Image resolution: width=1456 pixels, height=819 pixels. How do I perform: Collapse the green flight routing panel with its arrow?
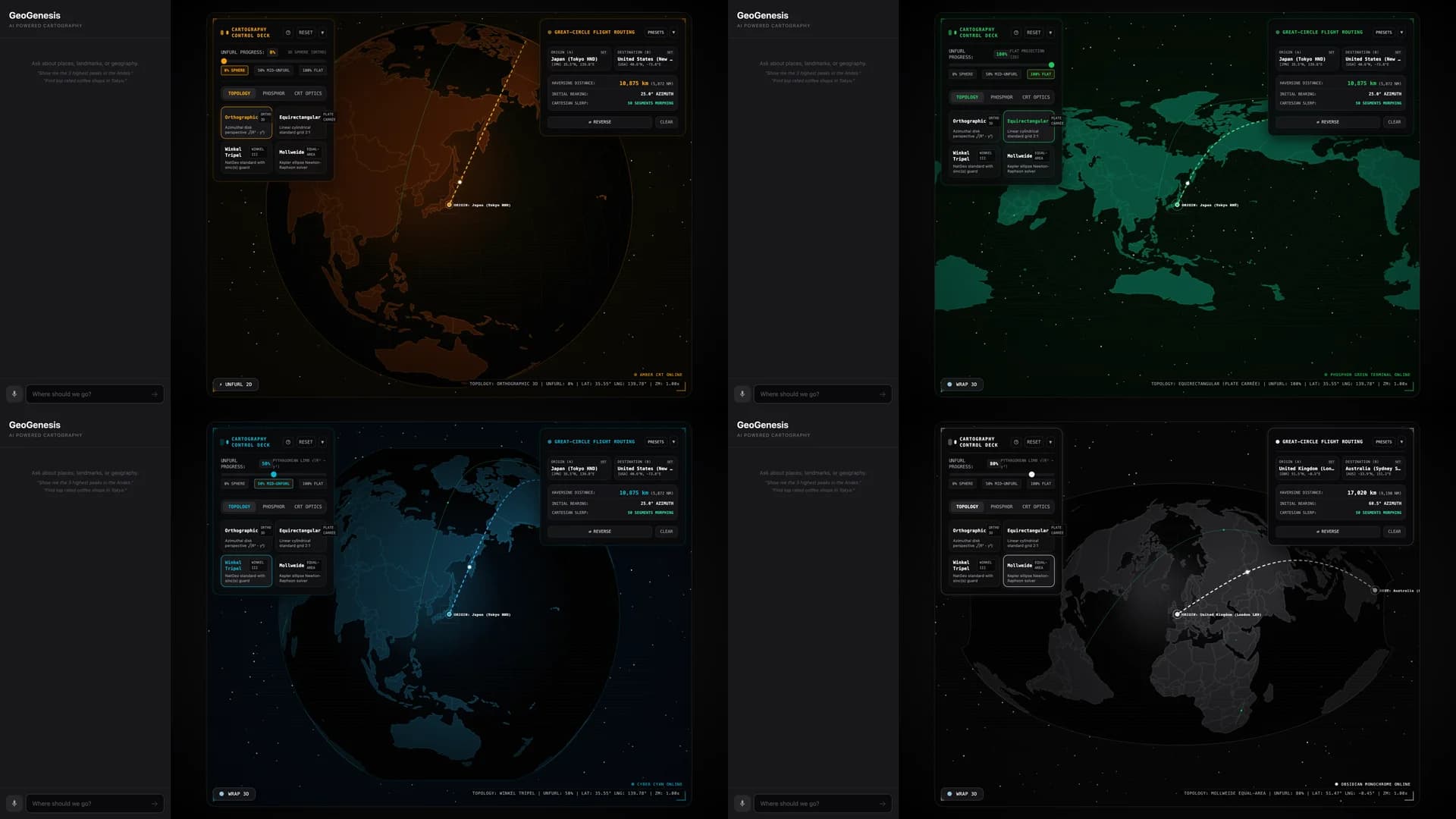(x=1401, y=33)
